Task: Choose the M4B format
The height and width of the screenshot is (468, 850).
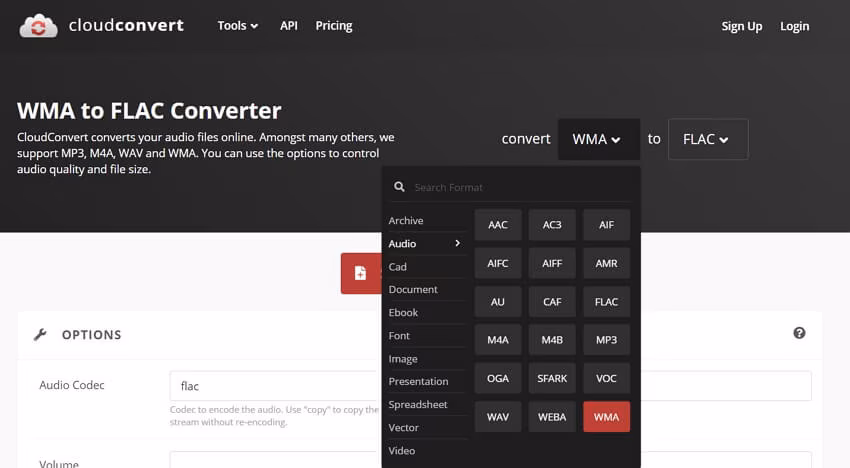Action: [552, 340]
